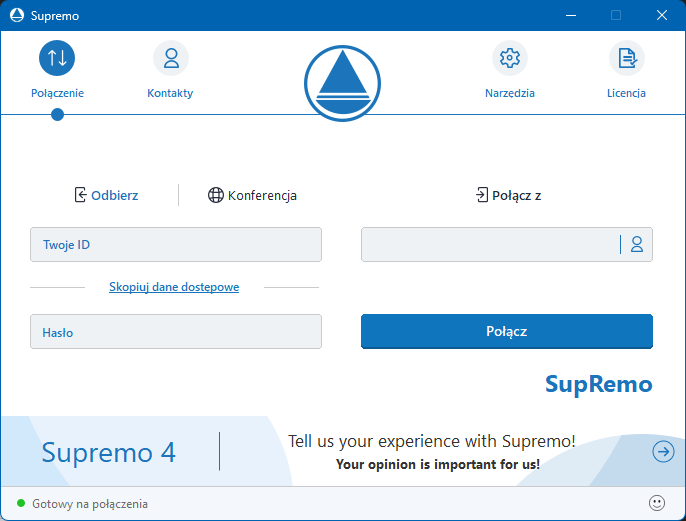This screenshot has width=686, height=521.
Task: Open the Kontakty person icon
Action: [x=171, y=58]
